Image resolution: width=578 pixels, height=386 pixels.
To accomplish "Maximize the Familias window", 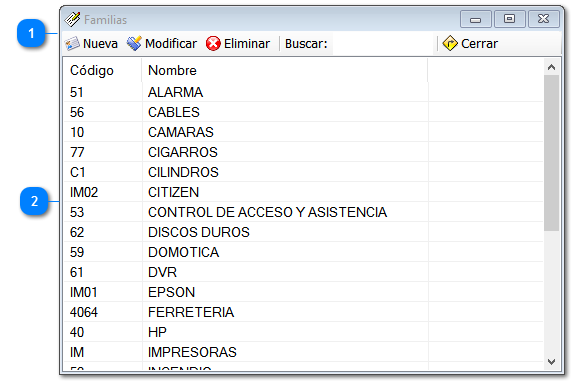I will [509, 19].
